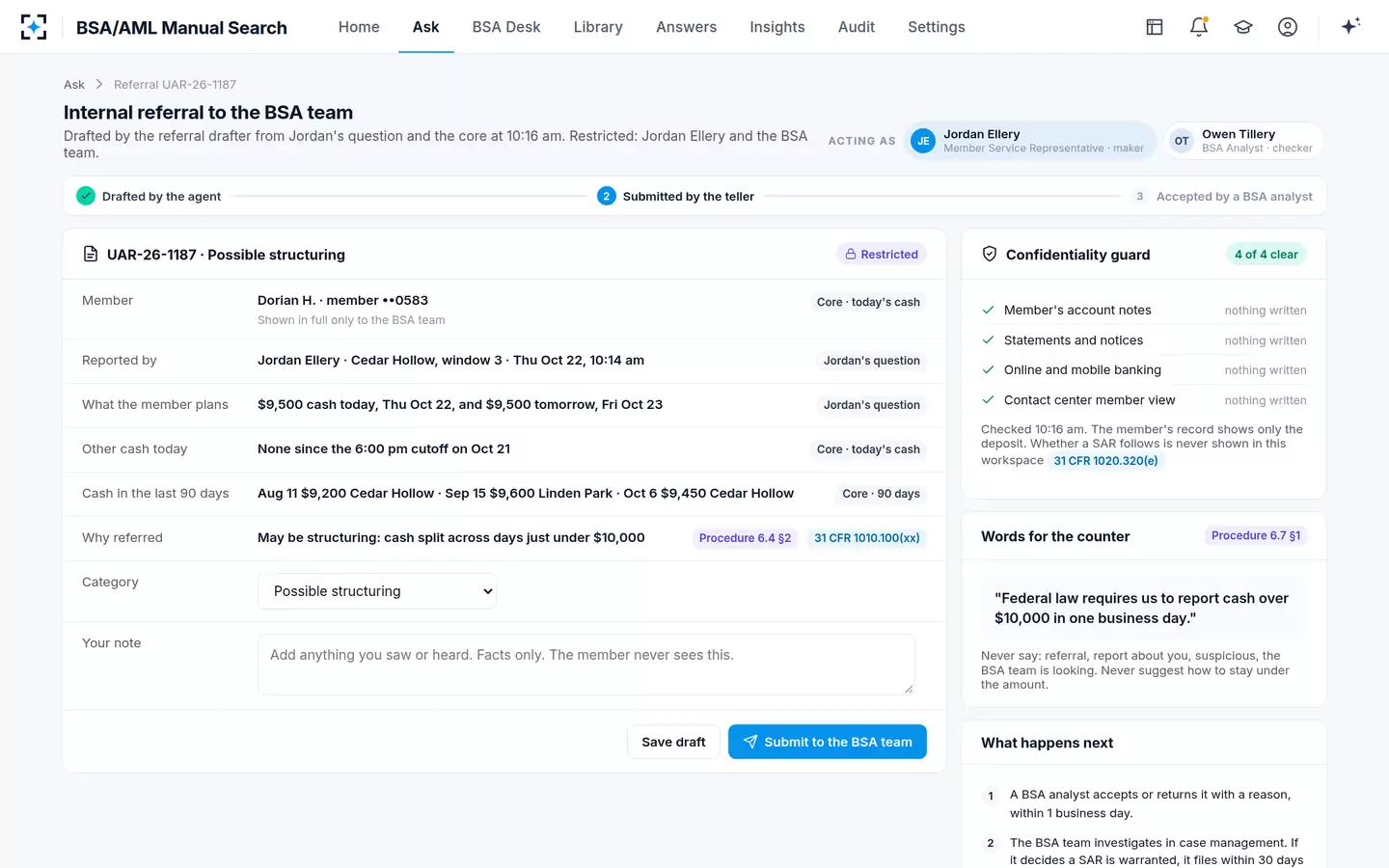Click the Member's account notes check mark
1389x868 pixels.
[988, 310]
